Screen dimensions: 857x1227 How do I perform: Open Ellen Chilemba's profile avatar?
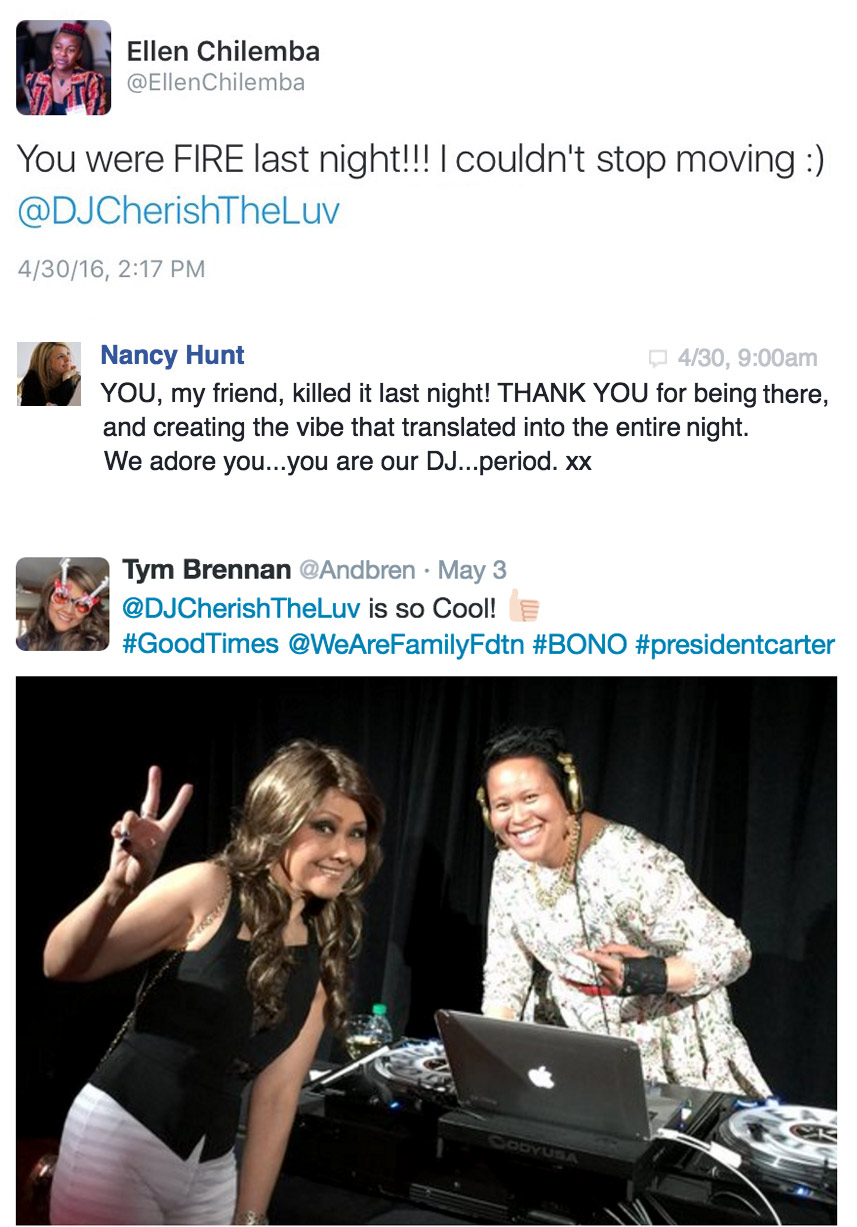pos(63,67)
